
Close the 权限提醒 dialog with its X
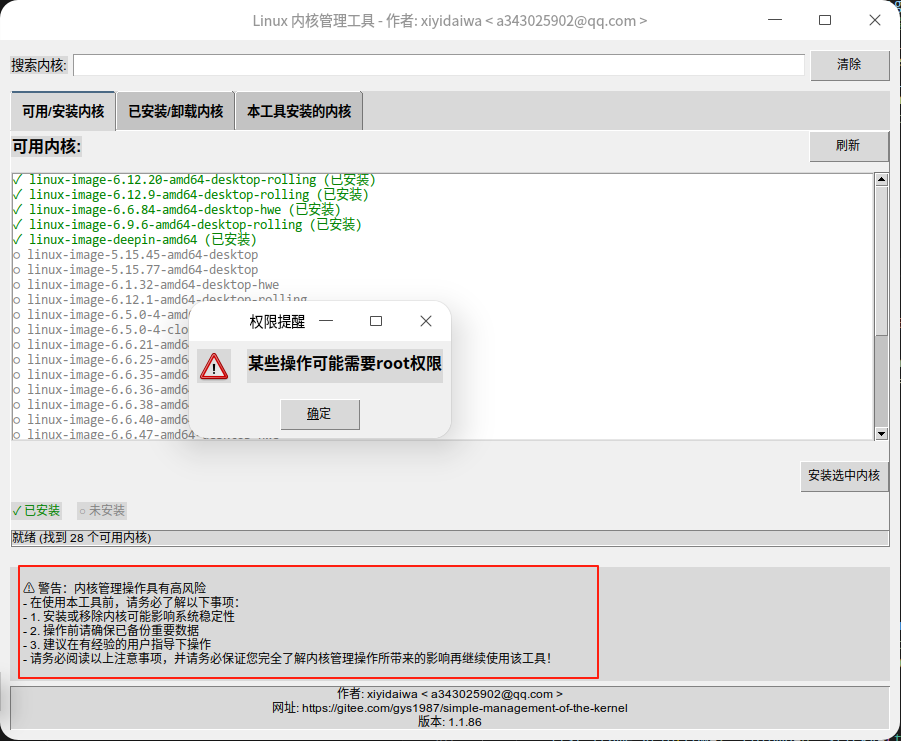pyautogui.click(x=426, y=321)
